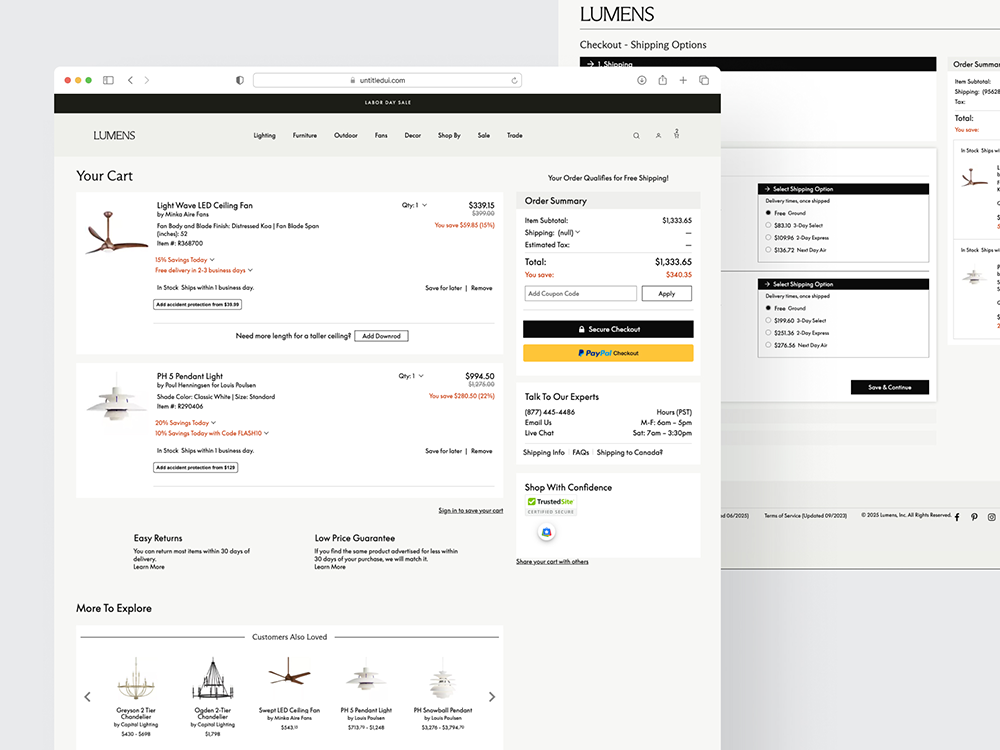
Task: Click the Secure Checkout button
Action: (608, 329)
